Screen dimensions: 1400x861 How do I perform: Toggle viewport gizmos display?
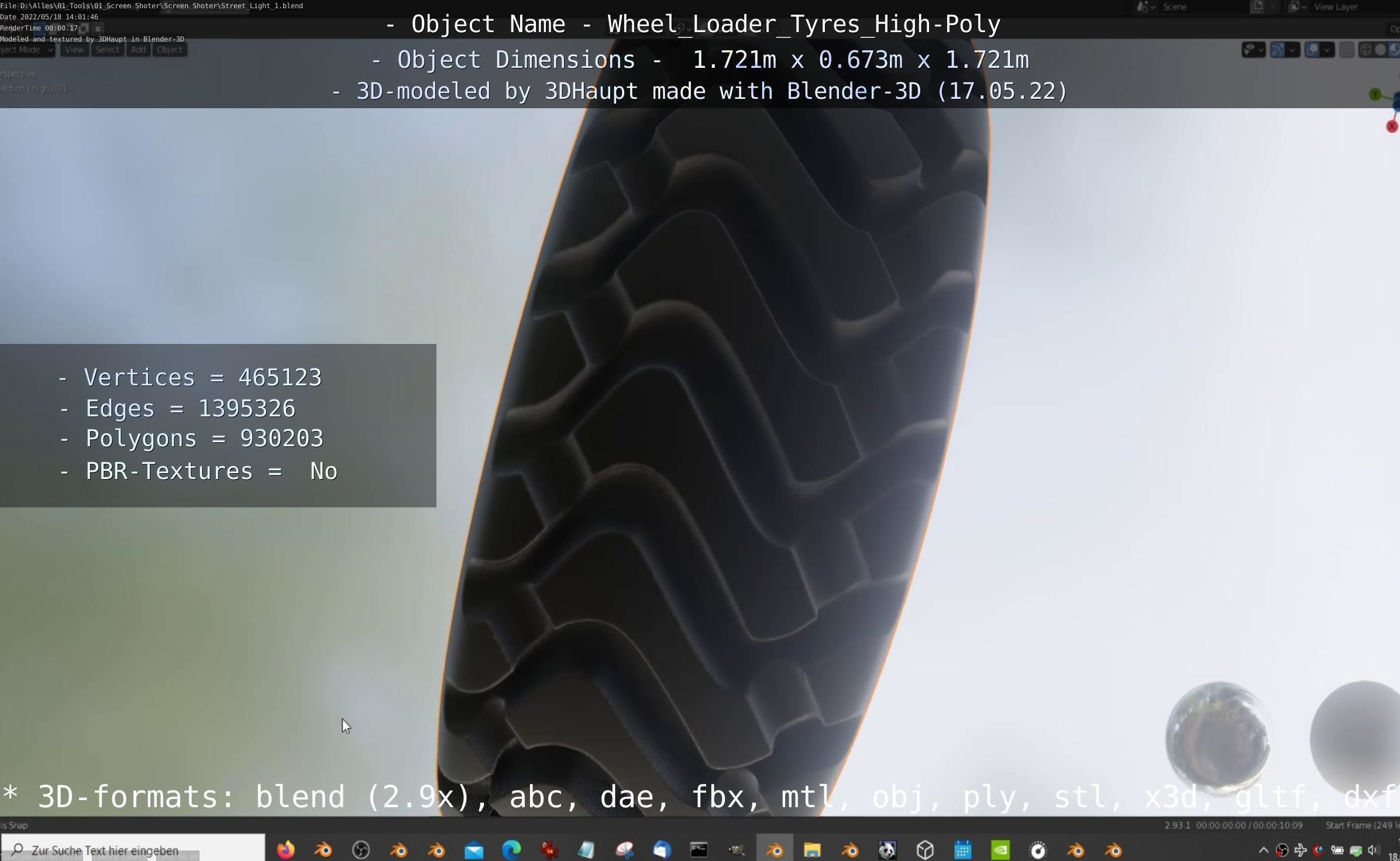point(1278,50)
